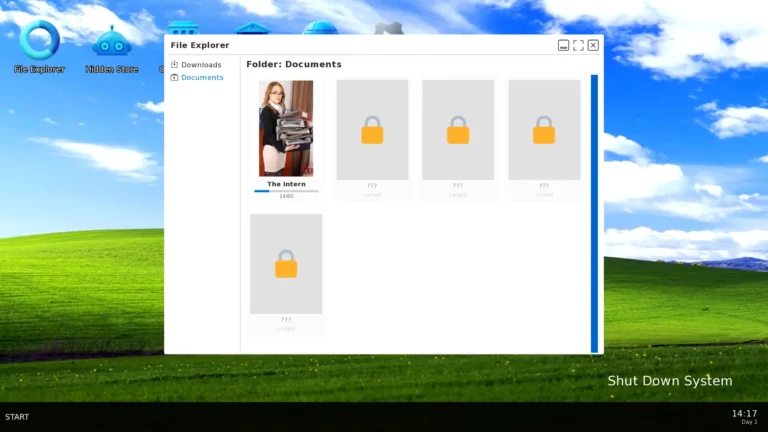Minimize the File Explorer window
768x432 pixels.
(x=563, y=45)
